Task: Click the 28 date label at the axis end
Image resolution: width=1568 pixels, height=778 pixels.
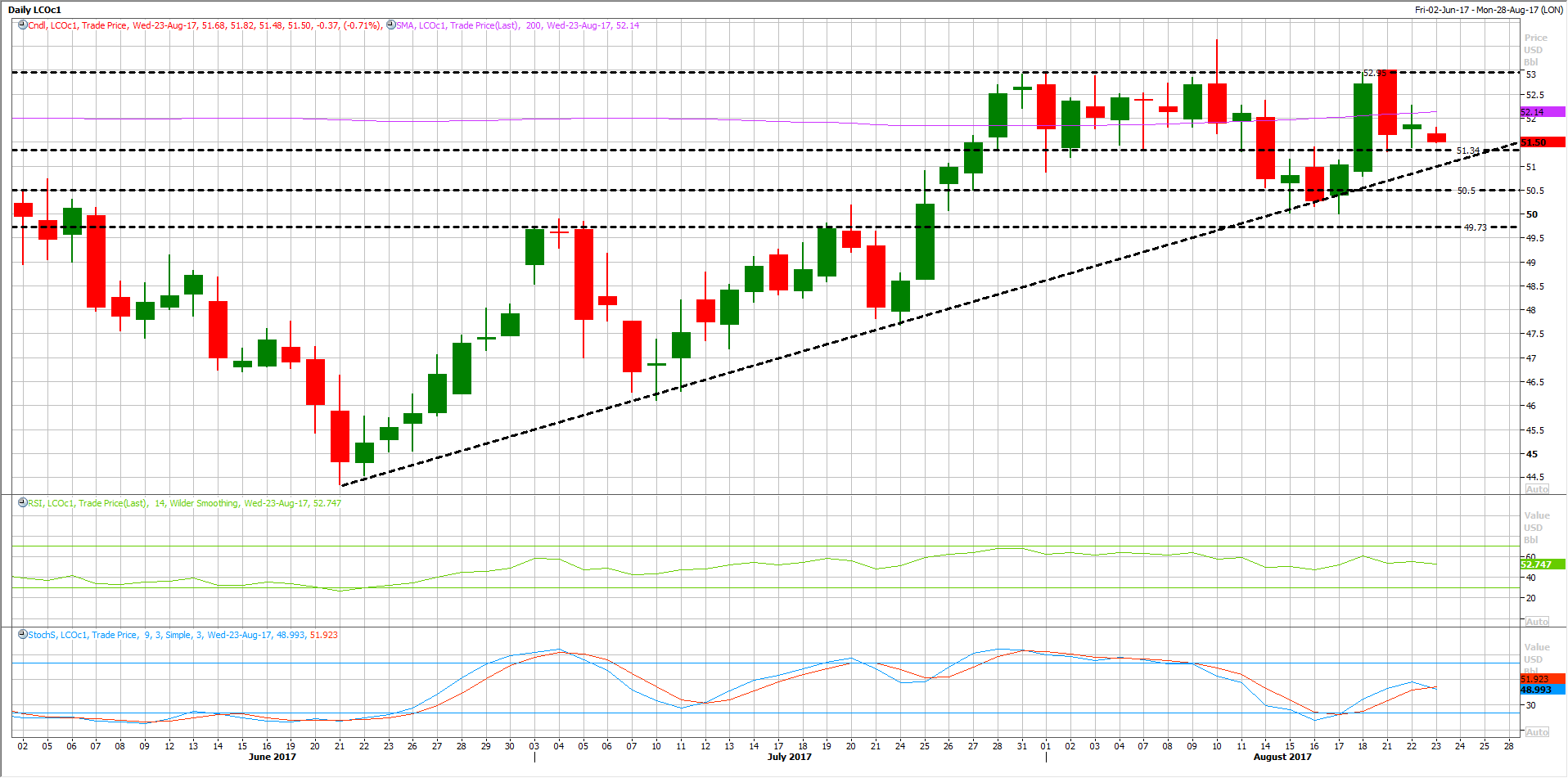Action: [1509, 746]
